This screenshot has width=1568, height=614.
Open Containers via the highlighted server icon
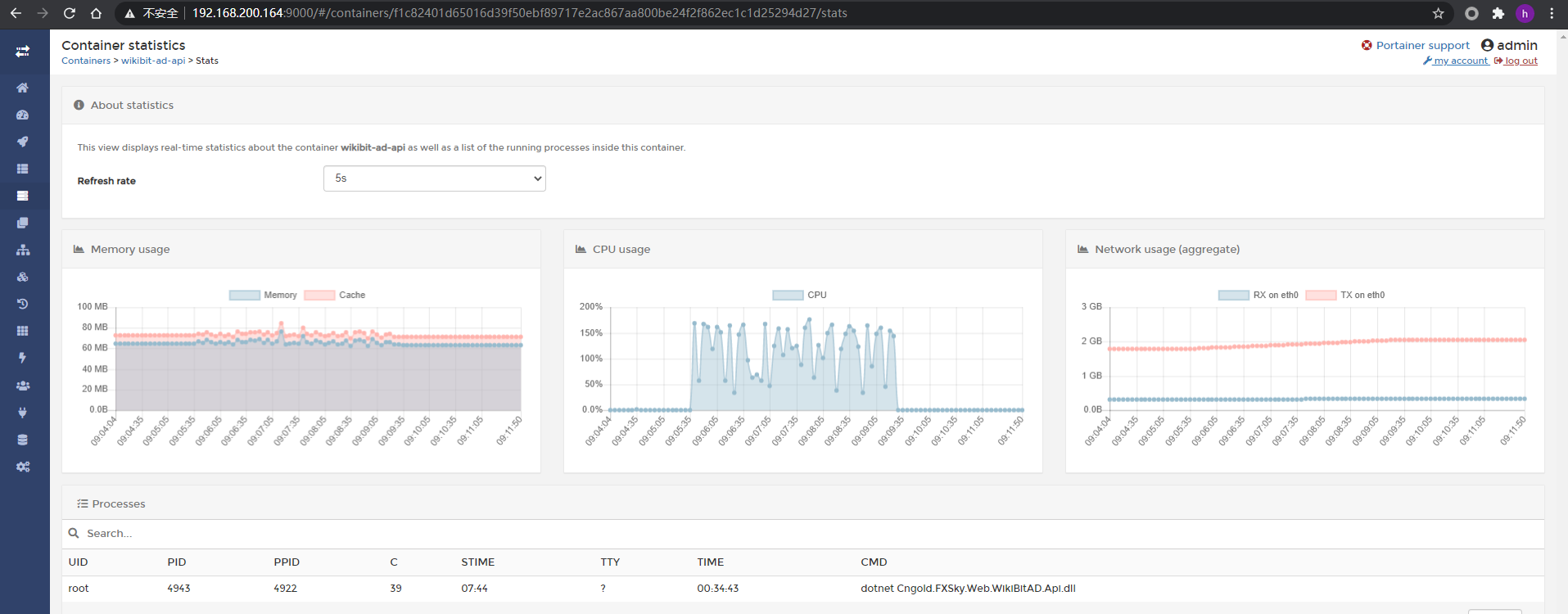tap(23, 196)
